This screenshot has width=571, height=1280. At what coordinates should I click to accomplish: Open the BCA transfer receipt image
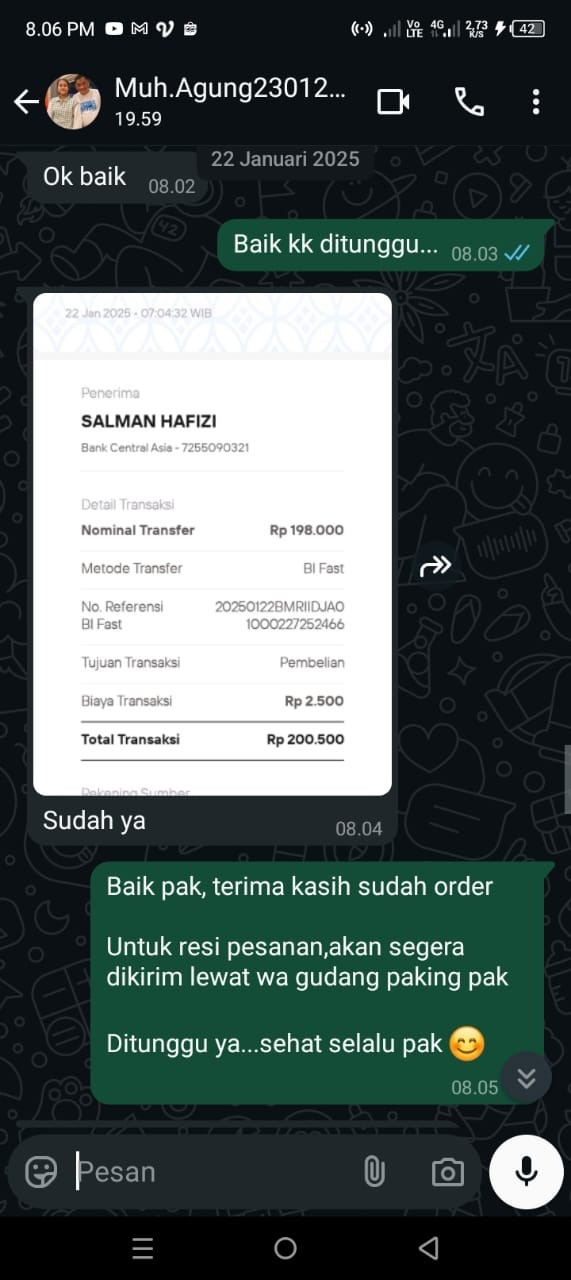212,544
